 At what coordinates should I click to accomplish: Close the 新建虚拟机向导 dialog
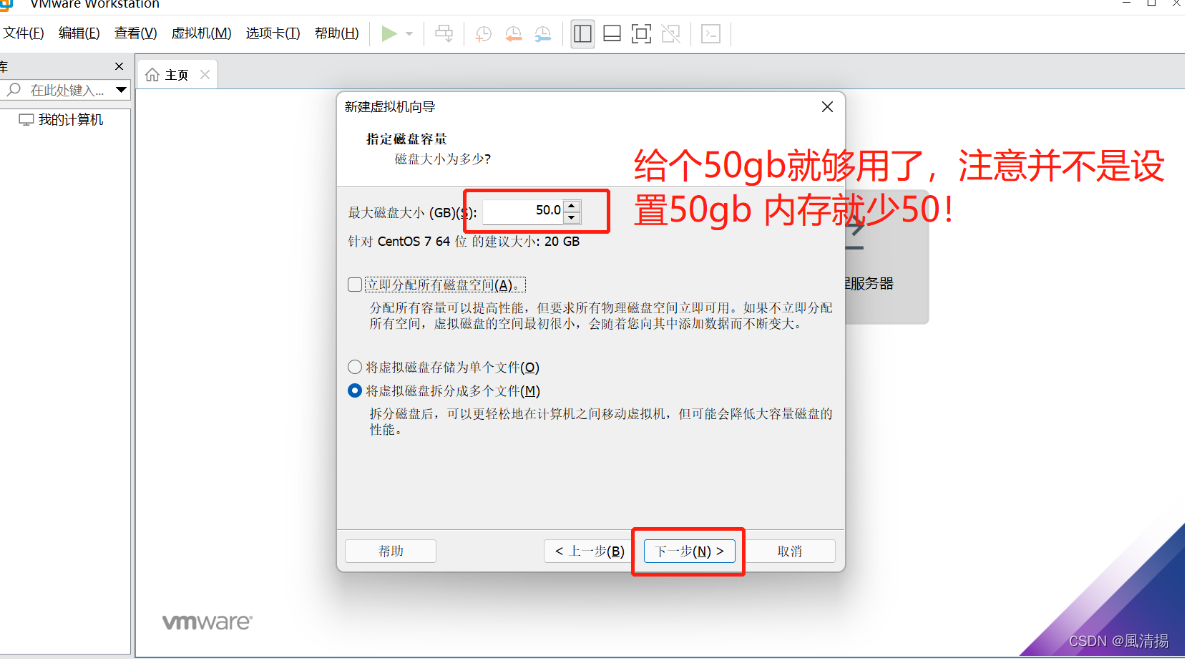828,107
